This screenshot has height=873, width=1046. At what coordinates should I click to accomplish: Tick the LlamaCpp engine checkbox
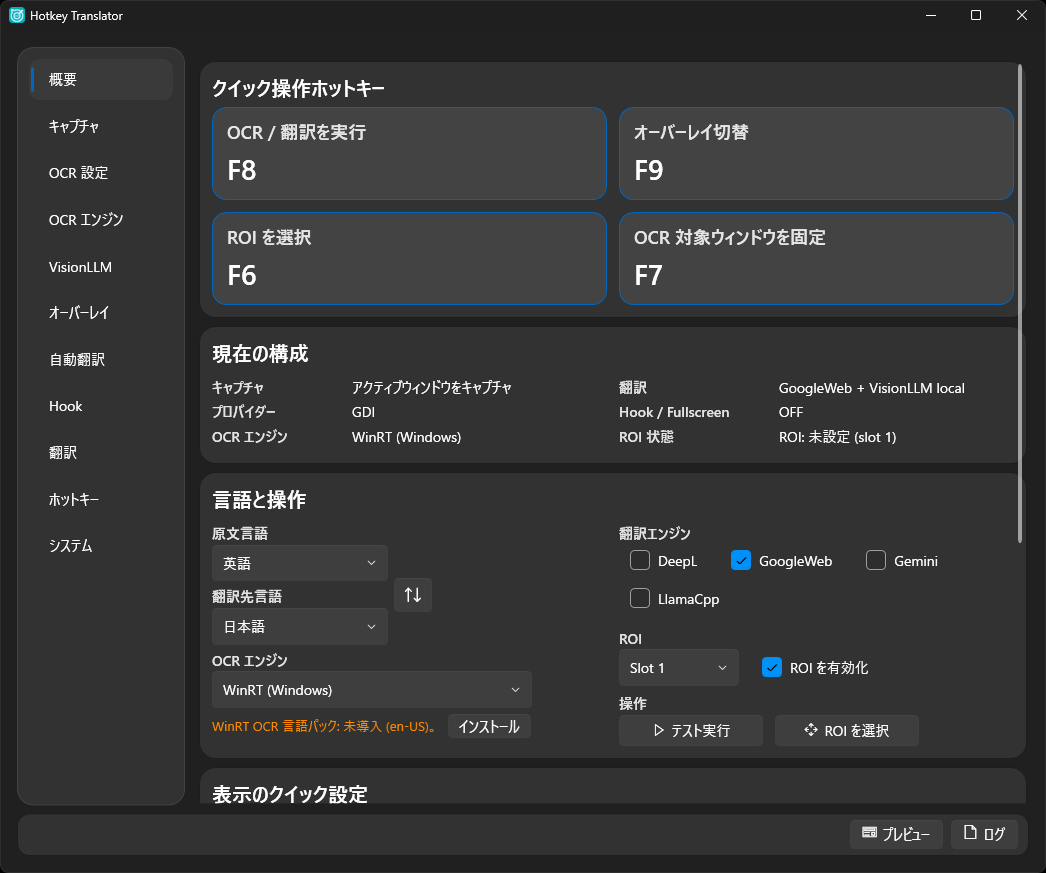tap(640, 598)
